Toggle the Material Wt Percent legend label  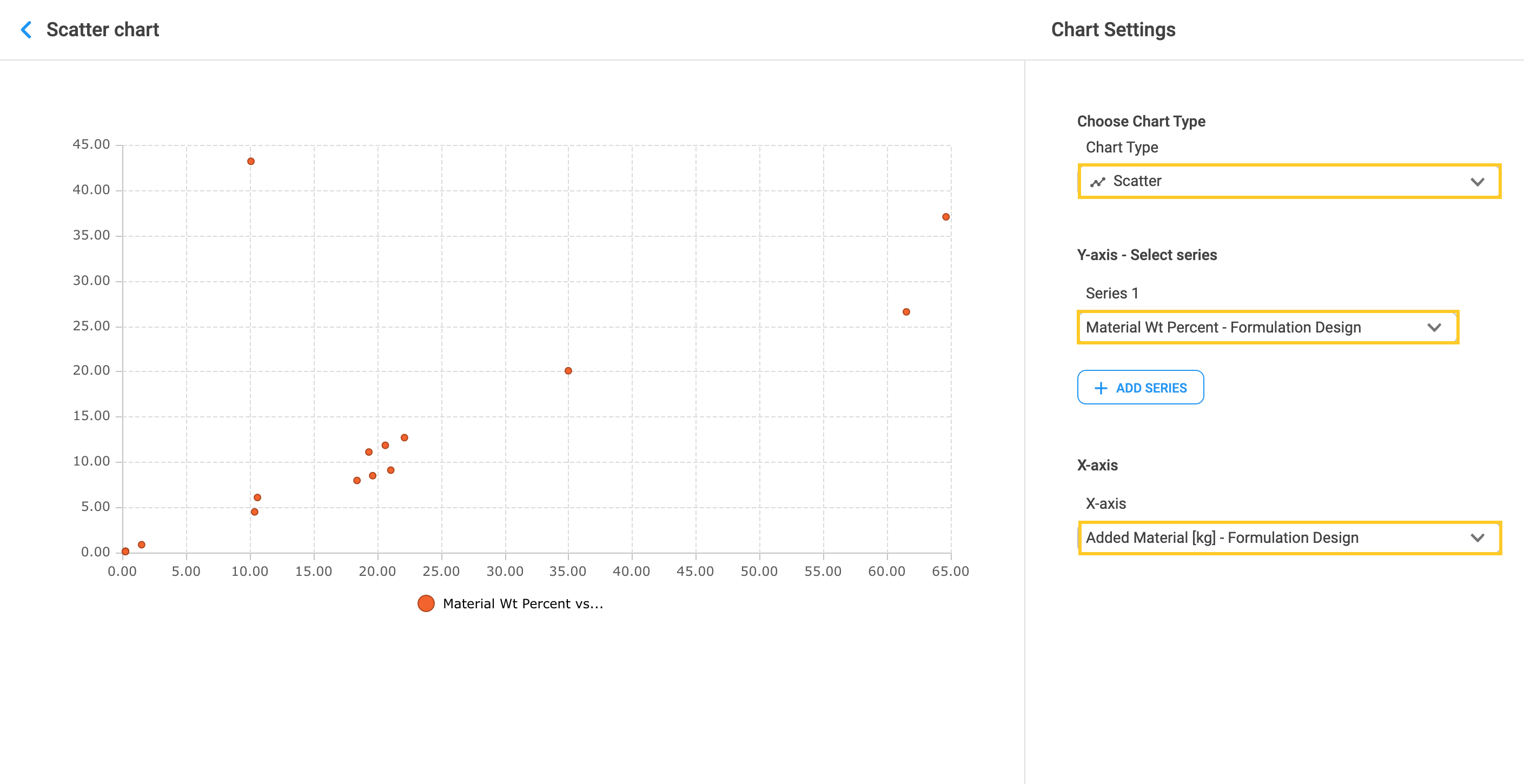(522, 603)
